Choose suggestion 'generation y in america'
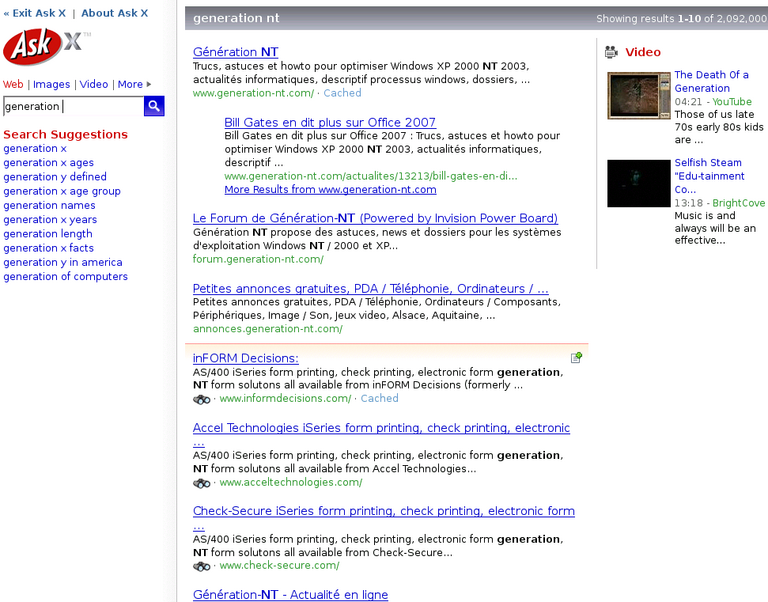768x602 pixels. coord(63,262)
